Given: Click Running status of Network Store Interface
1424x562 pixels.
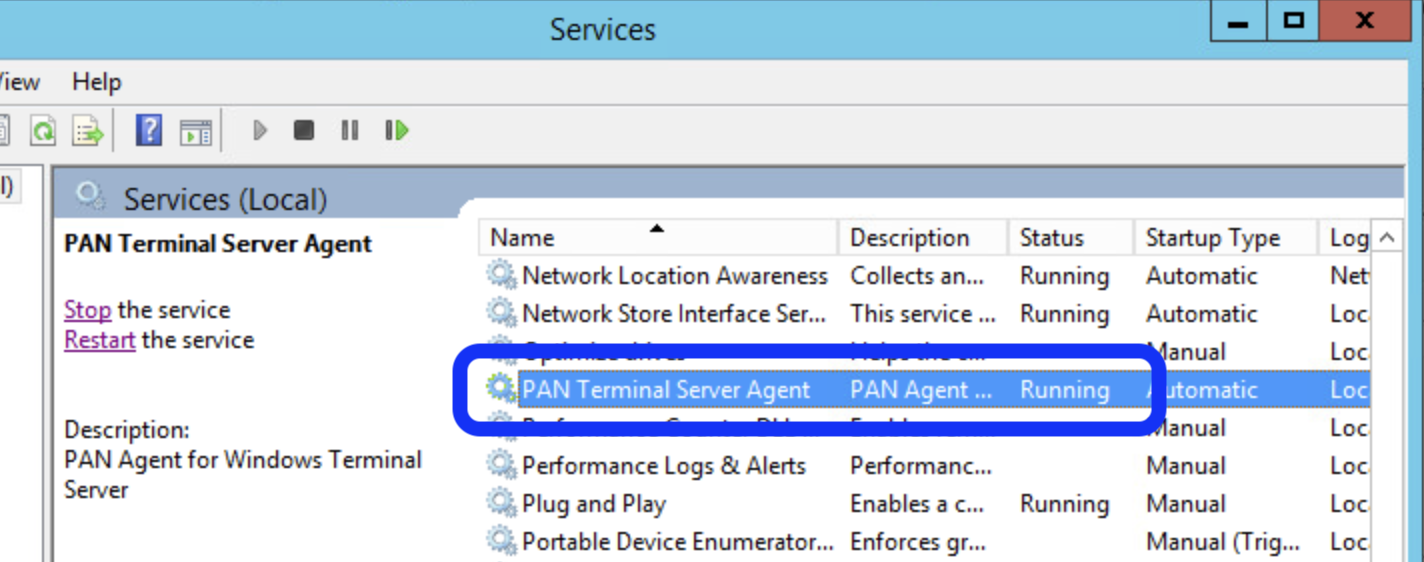Looking at the screenshot, I should click(1064, 314).
